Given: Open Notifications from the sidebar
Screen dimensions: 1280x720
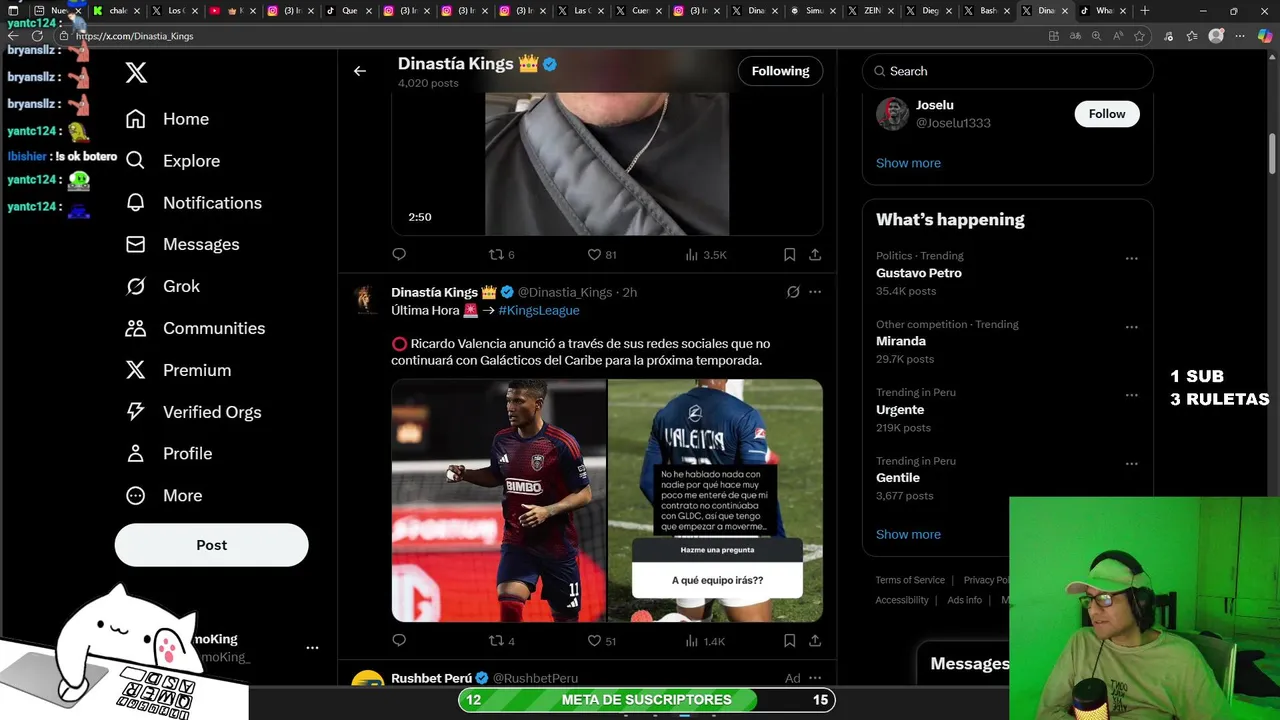Looking at the screenshot, I should point(193,203).
